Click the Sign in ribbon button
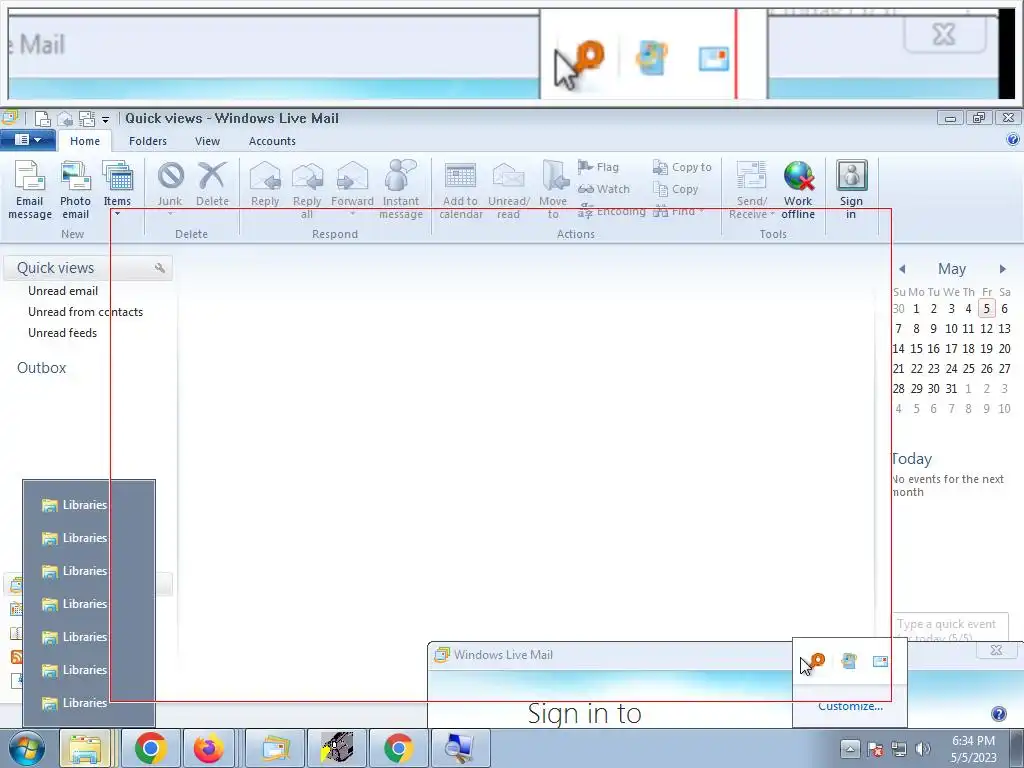The width and height of the screenshot is (1024, 768). [851, 190]
